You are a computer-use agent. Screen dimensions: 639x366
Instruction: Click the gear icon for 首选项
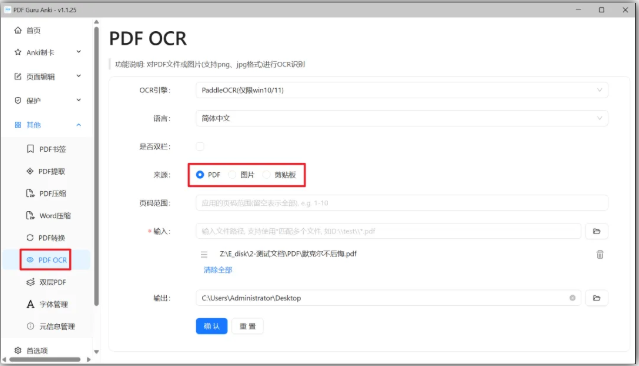click(18, 350)
